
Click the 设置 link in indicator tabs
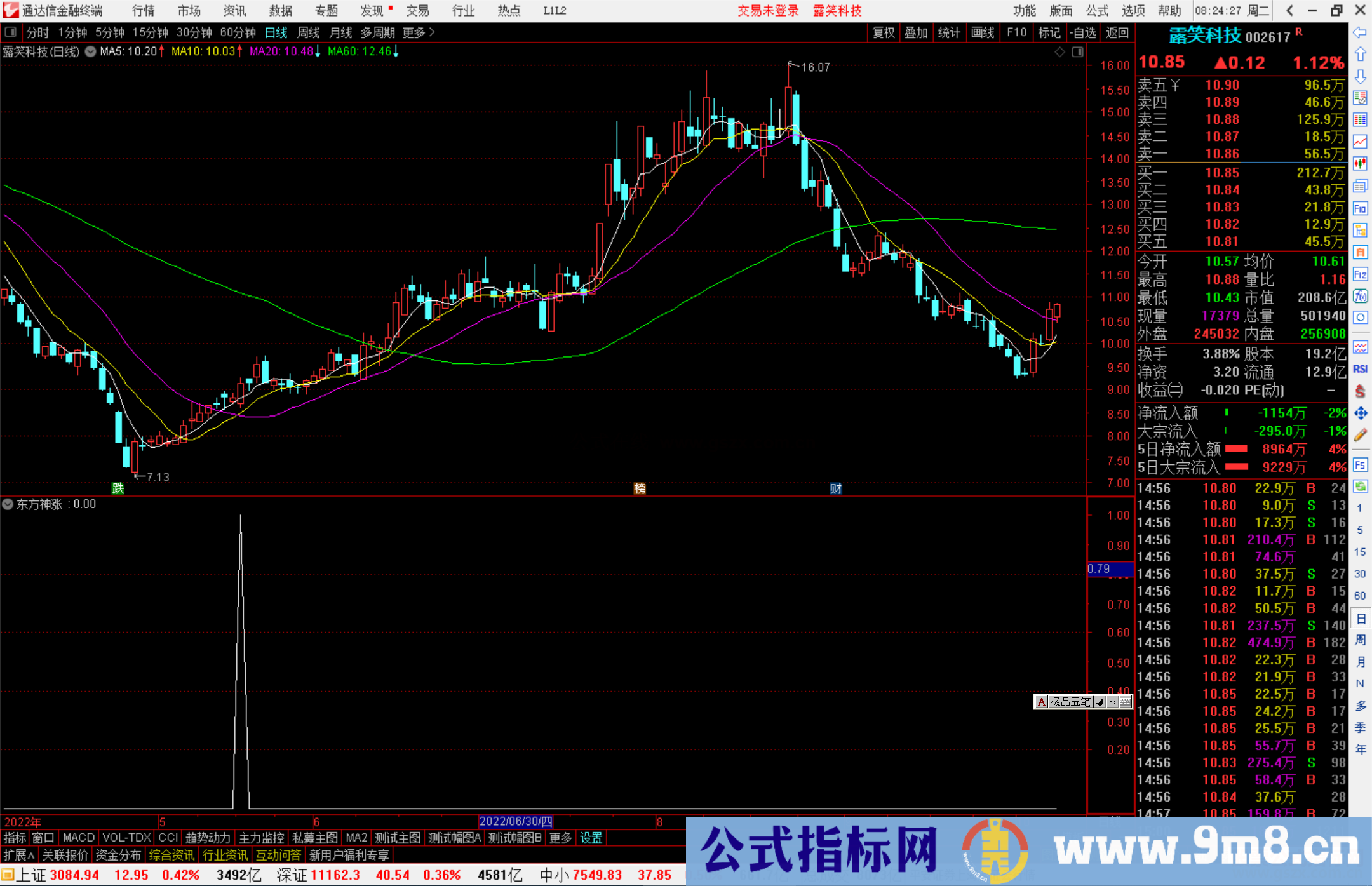tap(591, 838)
